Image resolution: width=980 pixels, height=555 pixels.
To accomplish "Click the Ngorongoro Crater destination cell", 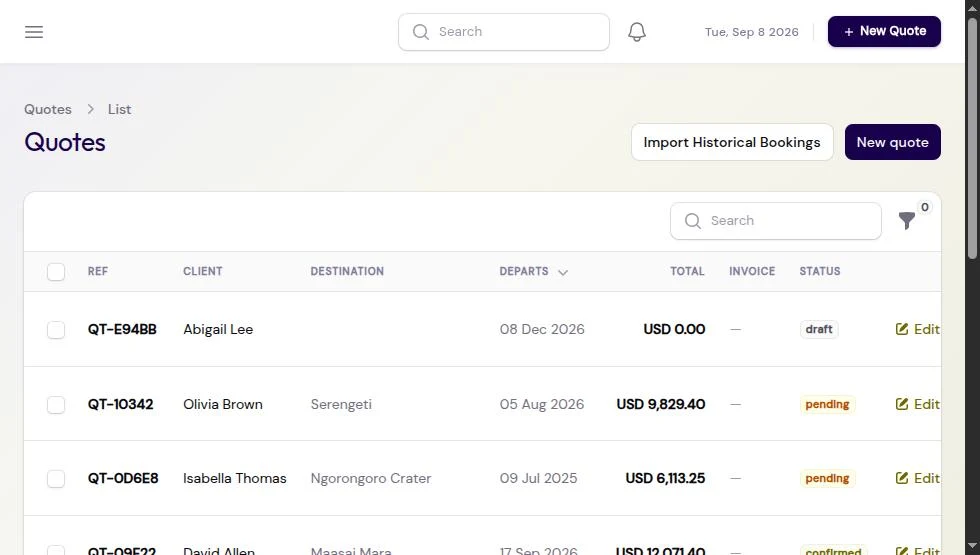I will [371, 478].
